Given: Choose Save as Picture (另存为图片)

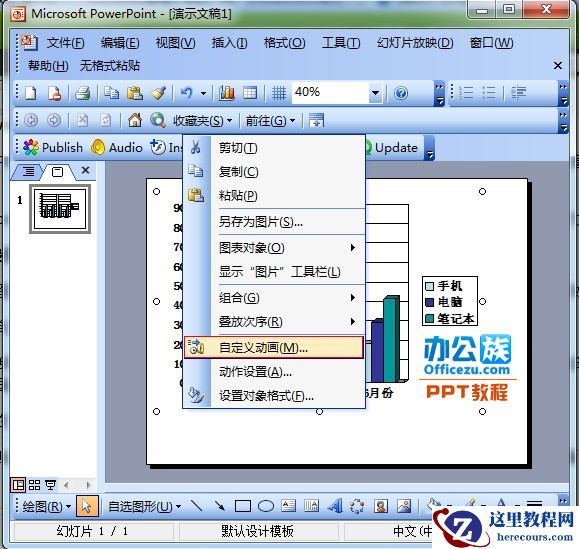Looking at the screenshot, I should 273,222.
